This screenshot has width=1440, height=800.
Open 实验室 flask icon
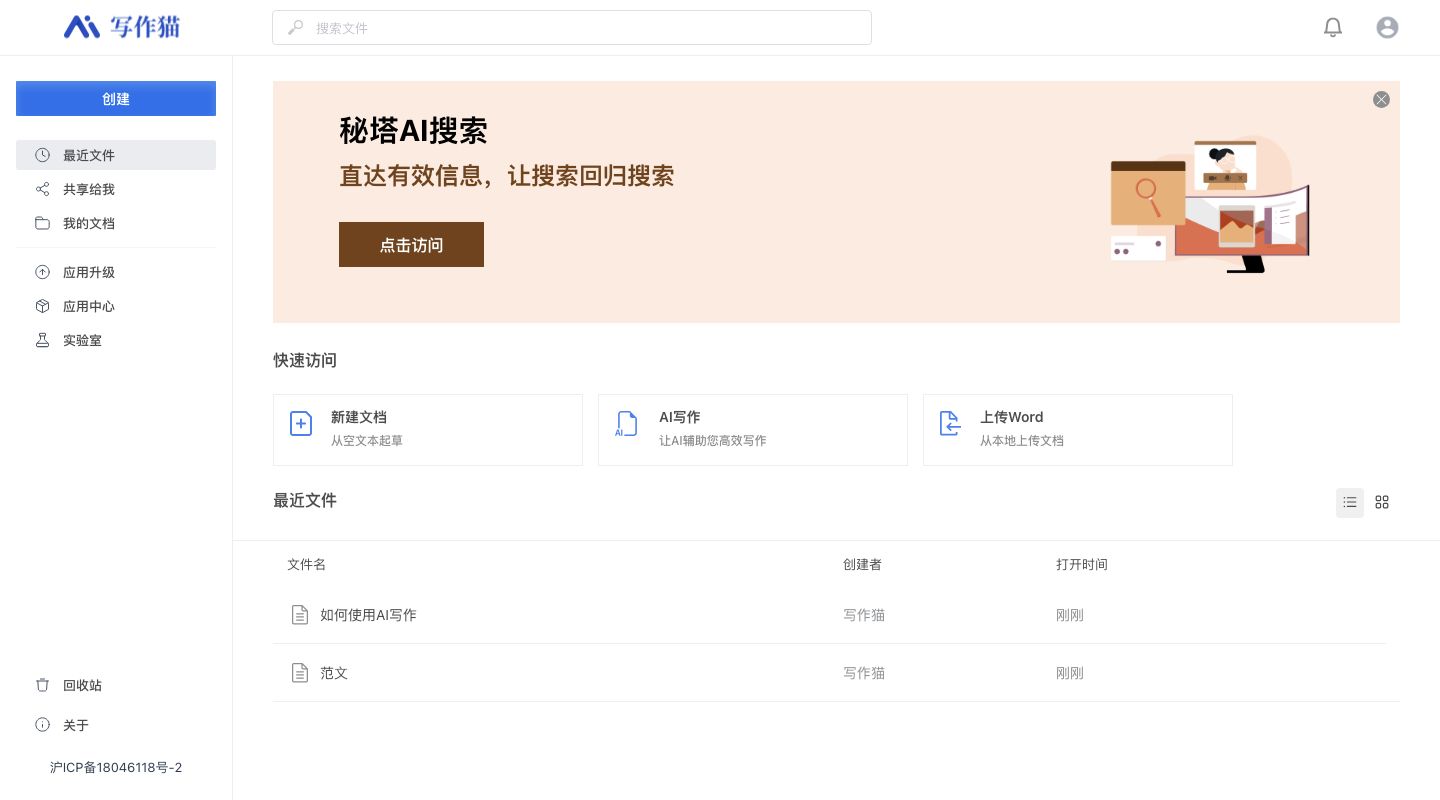43,340
